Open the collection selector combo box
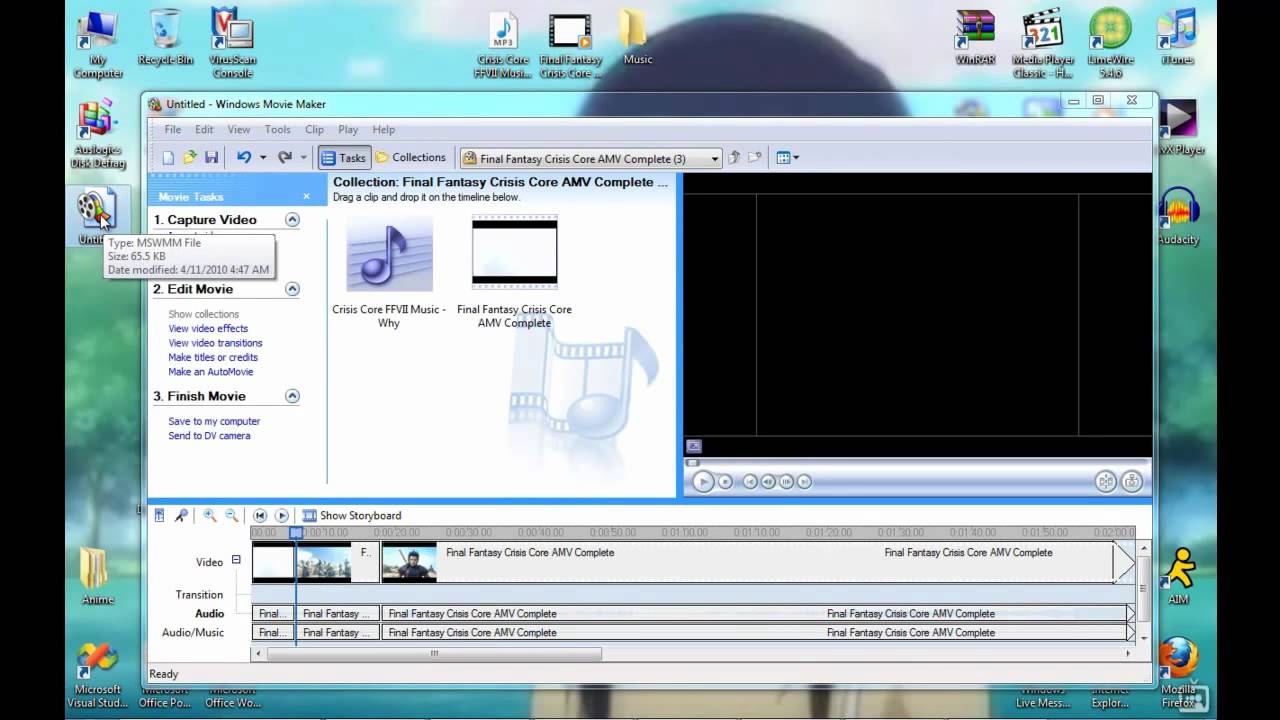This screenshot has width=1280, height=720. [x=591, y=158]
